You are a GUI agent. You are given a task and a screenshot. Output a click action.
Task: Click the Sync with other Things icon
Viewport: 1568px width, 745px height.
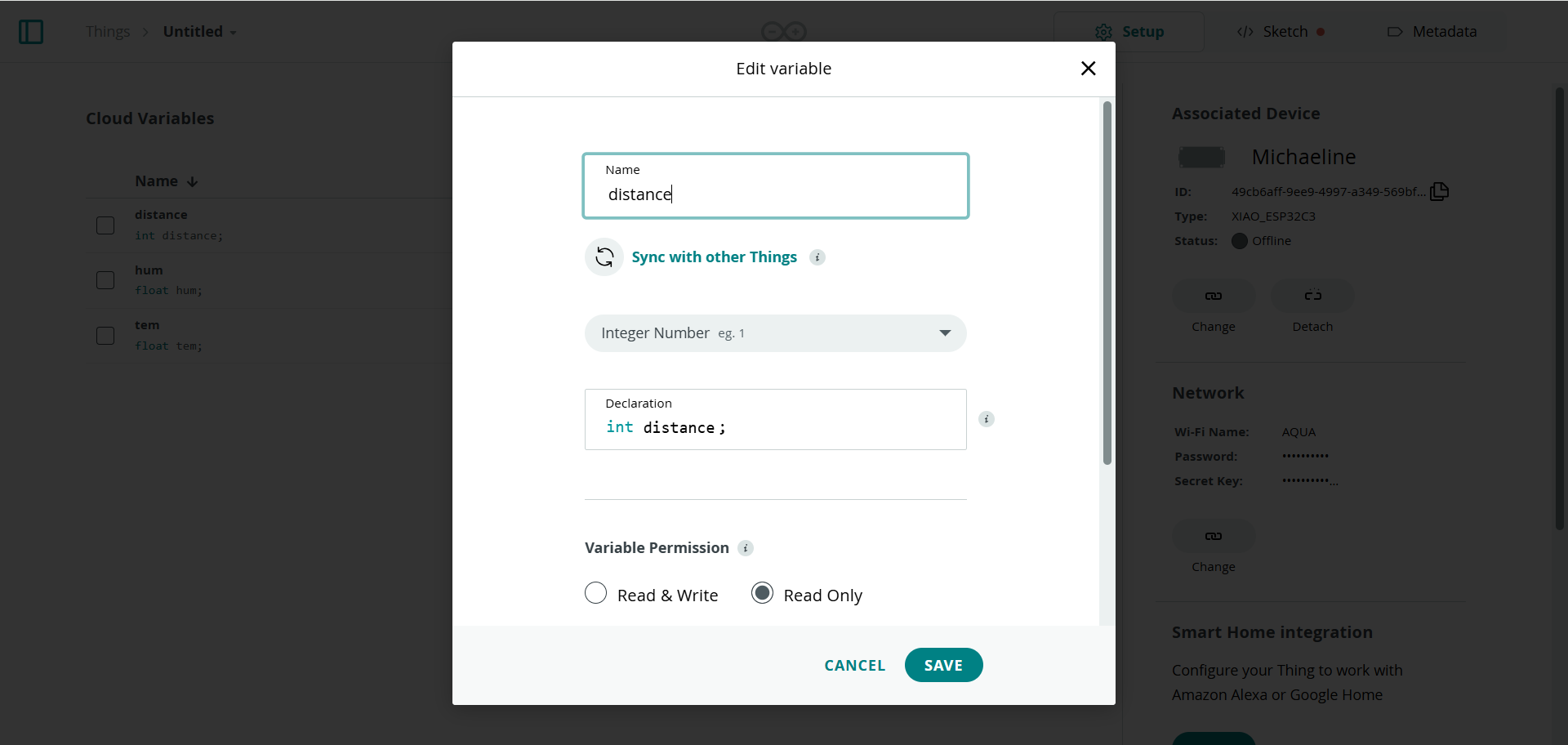pyautogui.click(x=604, y=257)
